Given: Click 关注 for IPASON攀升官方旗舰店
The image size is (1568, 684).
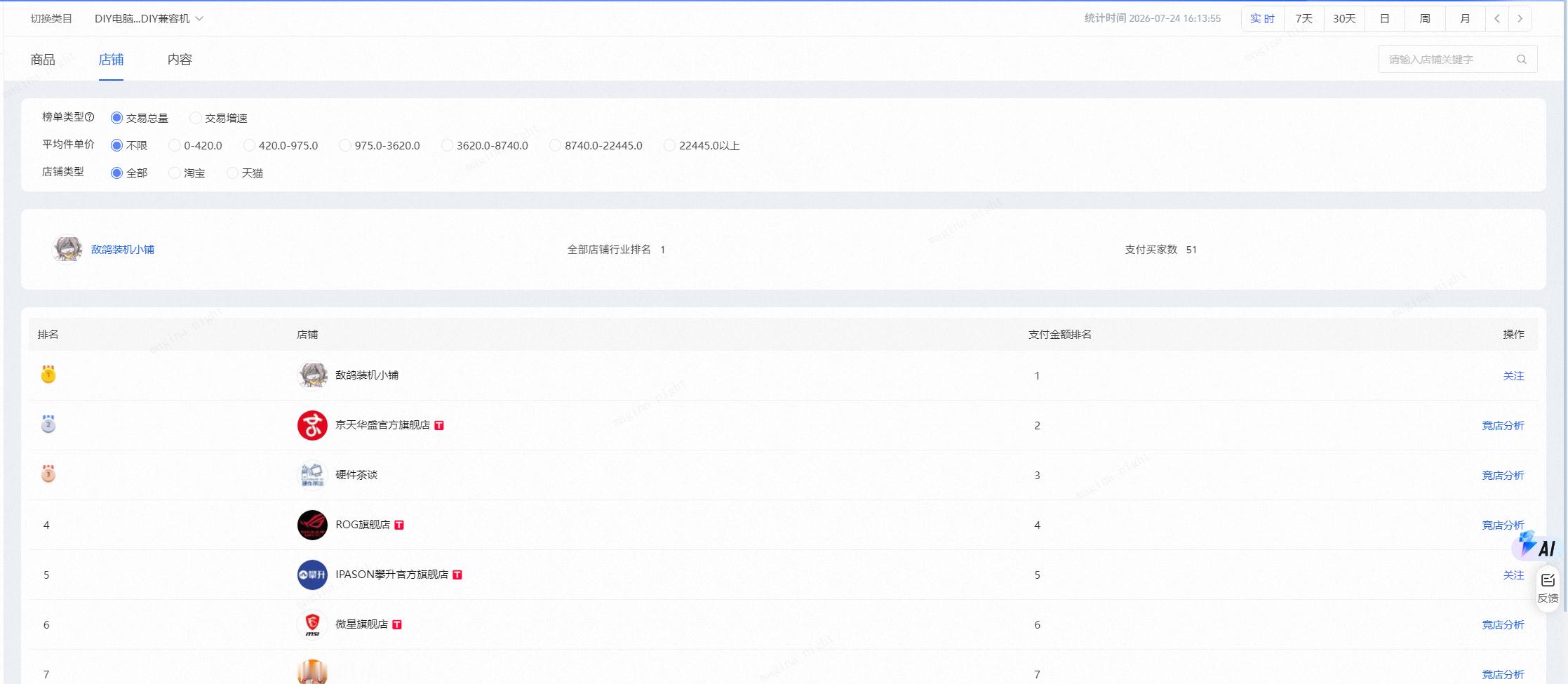Looking at the screenshot, I should point(1513,575).
